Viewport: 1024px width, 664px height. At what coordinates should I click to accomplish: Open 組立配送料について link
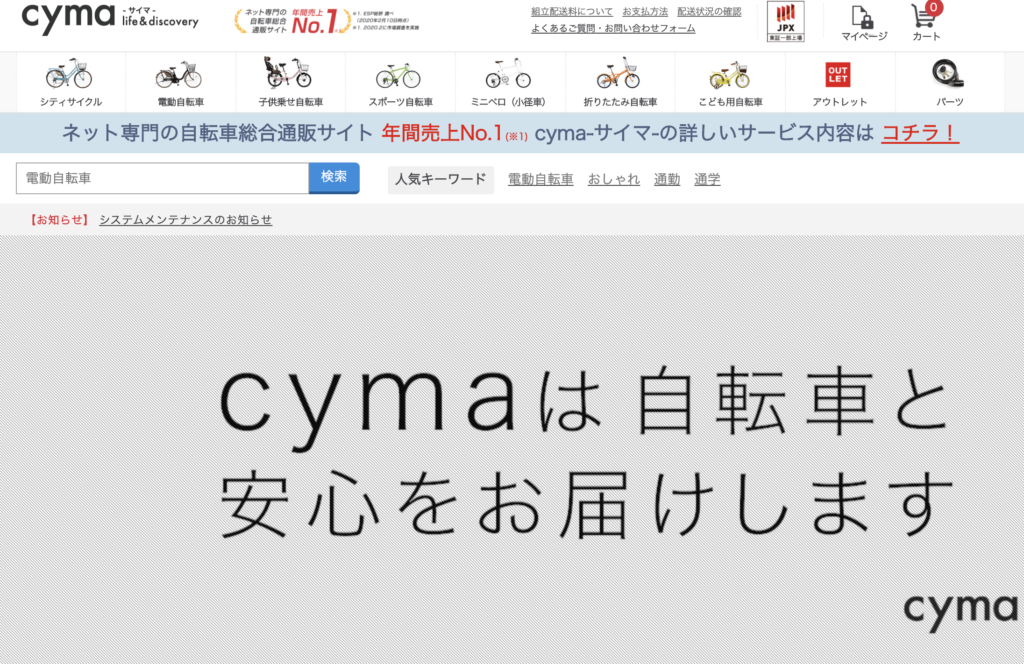571,12
